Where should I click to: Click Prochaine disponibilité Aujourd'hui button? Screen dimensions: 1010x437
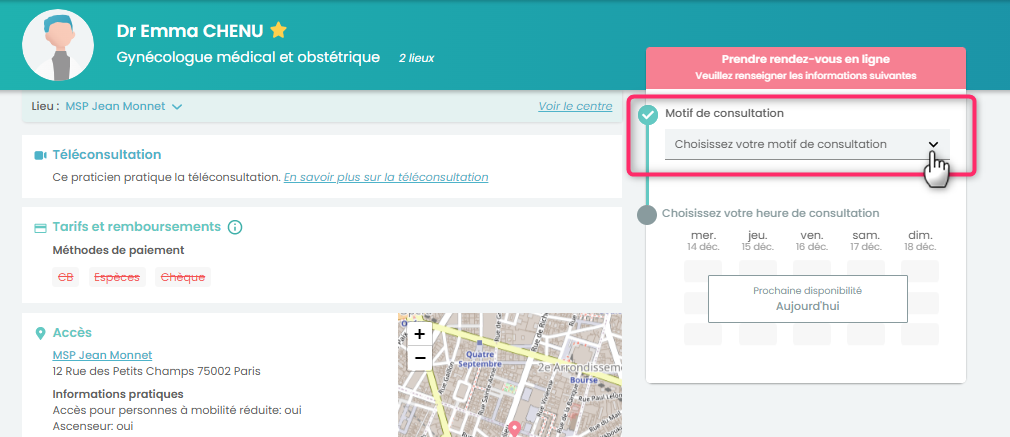click(807, 298)
